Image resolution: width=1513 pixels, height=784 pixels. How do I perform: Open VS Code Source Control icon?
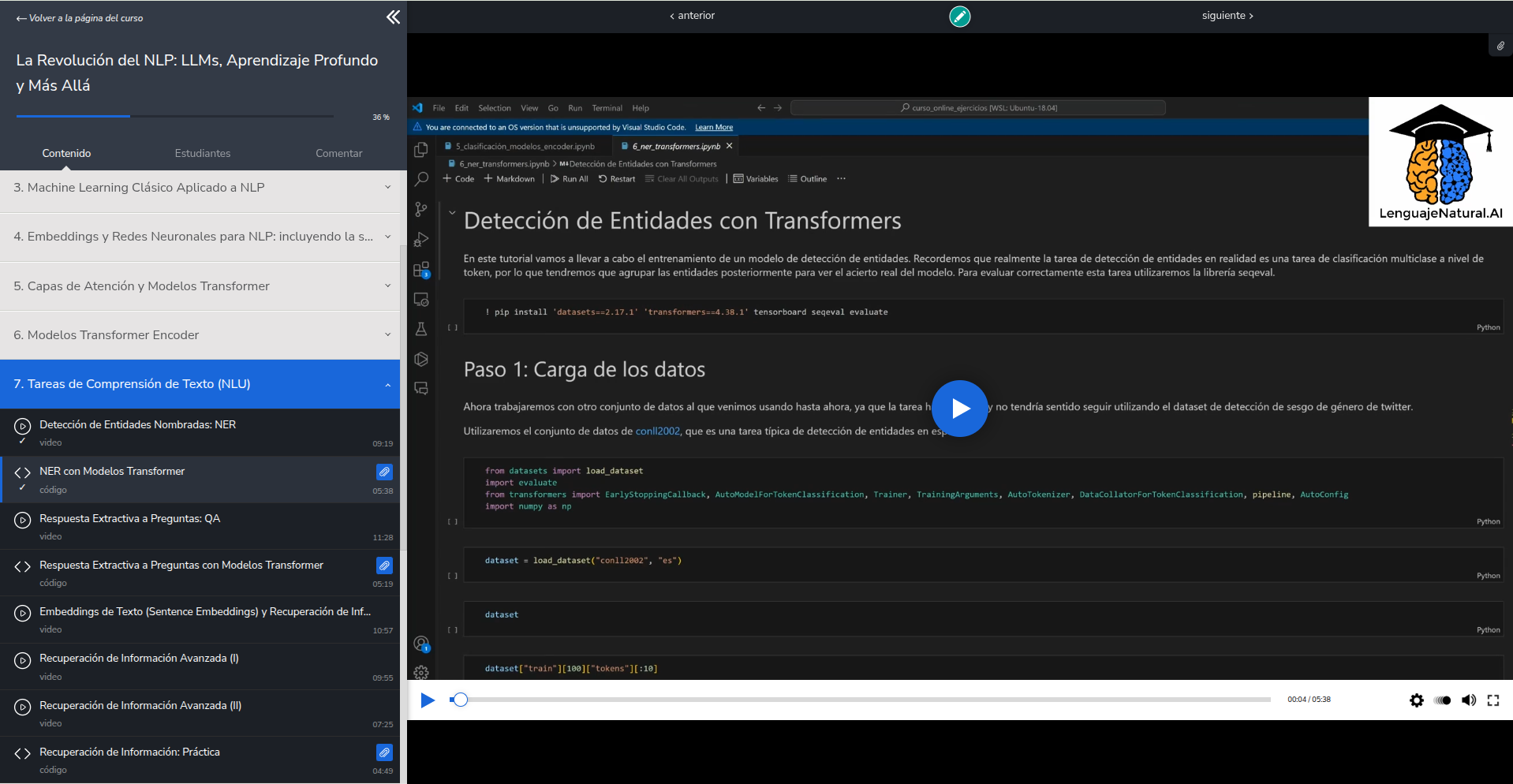coord(421,209)
